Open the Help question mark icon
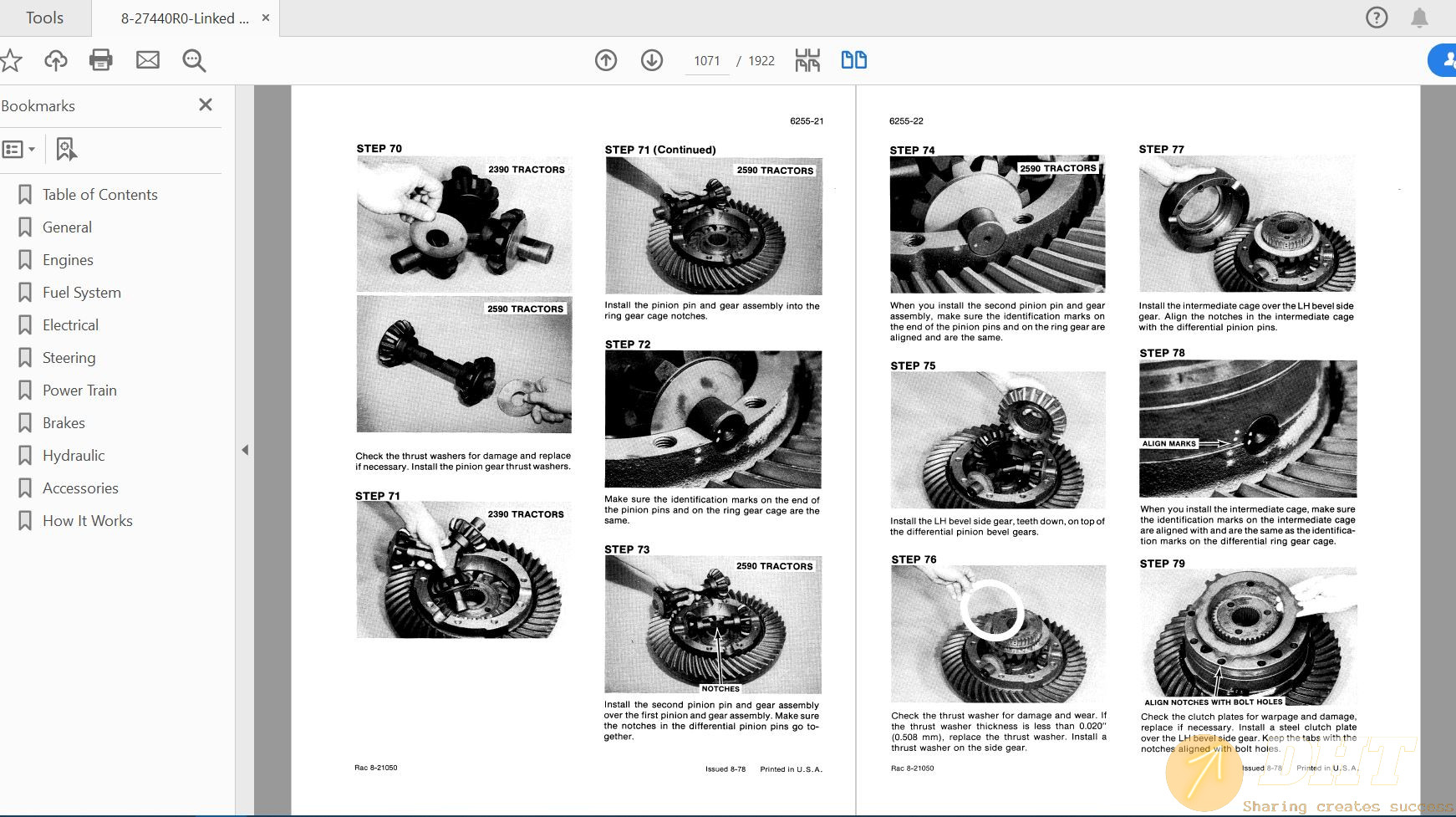This screenshot has height=817, width=1456. pos(1377,18)
